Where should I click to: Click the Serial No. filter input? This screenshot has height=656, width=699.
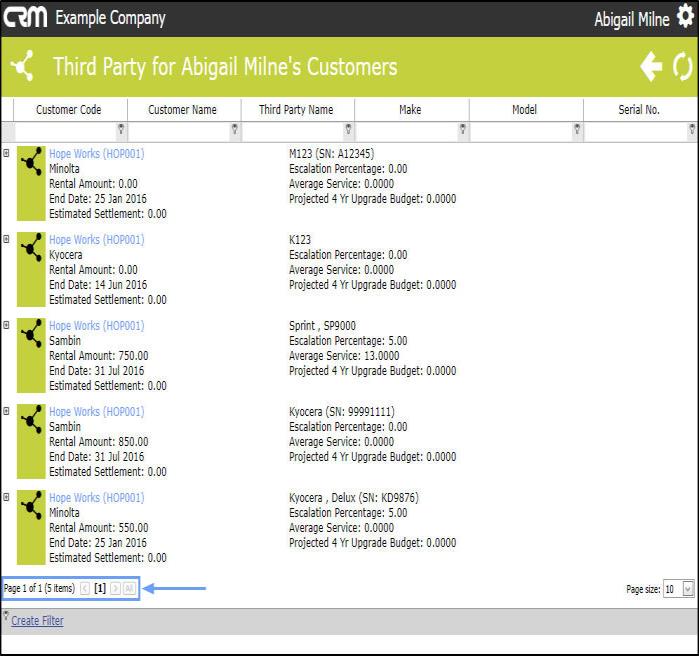[636, 132]
